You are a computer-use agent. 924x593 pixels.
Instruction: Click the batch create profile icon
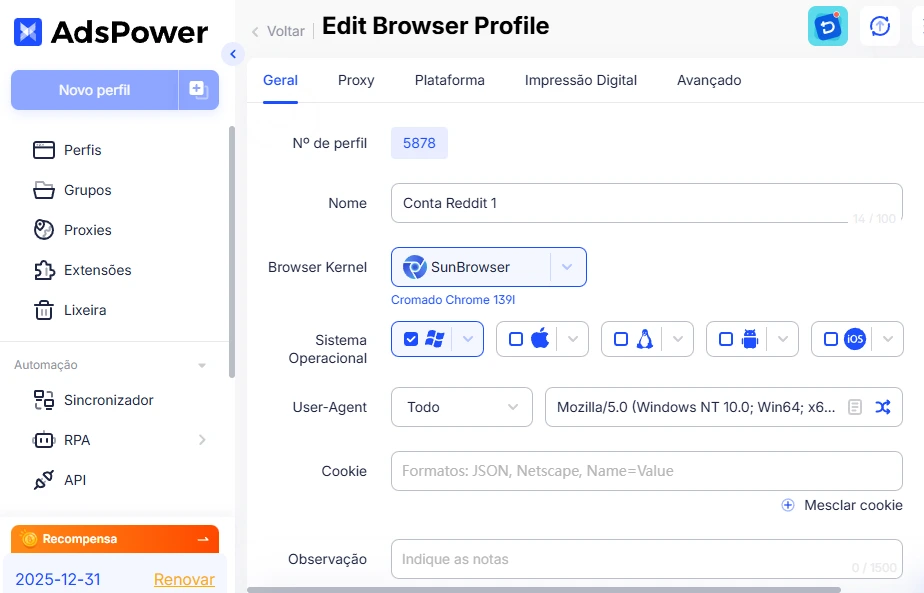[x=198, y=90]
